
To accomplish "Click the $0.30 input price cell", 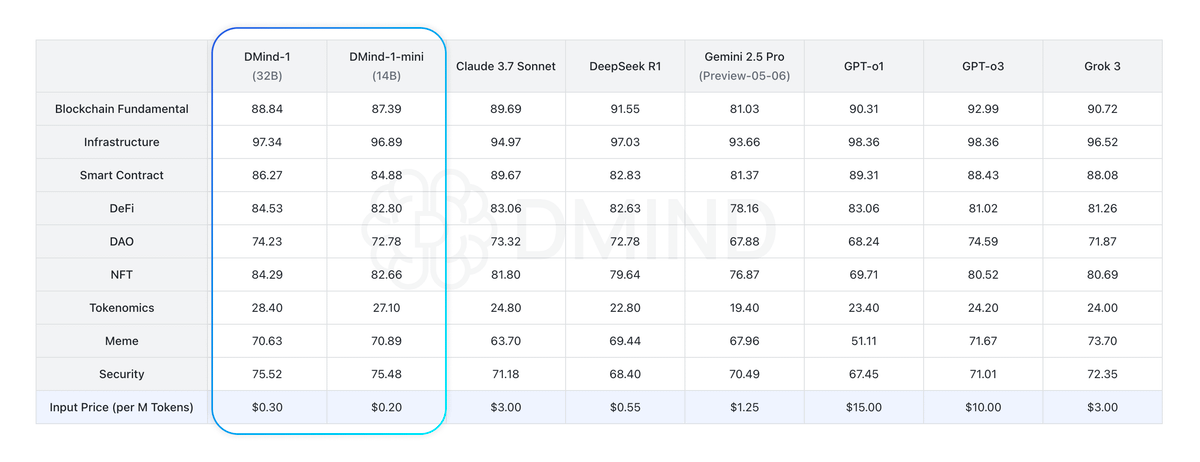I will 267,407.
